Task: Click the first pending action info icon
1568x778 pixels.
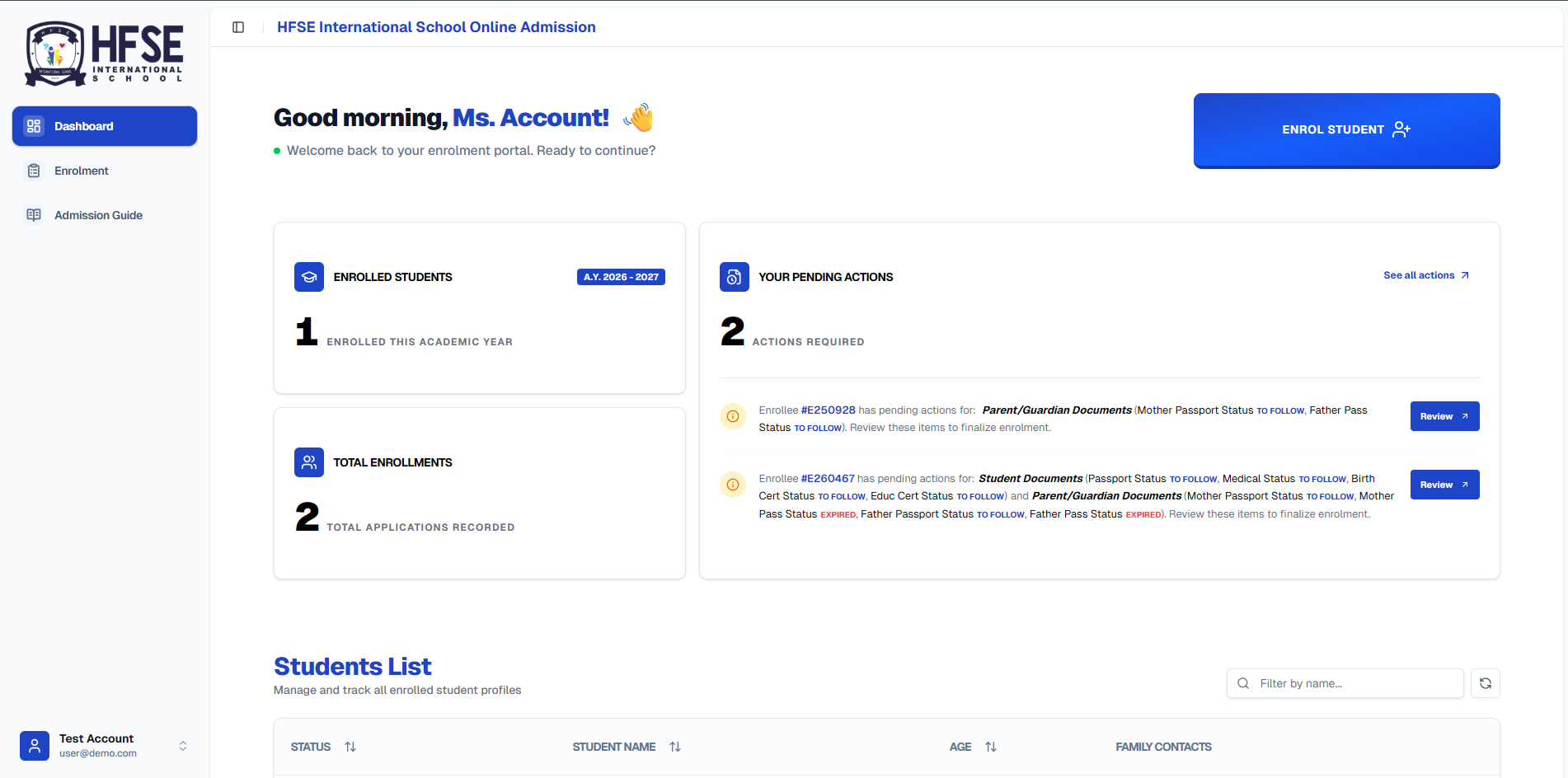Action: click(x=732, y=416)
